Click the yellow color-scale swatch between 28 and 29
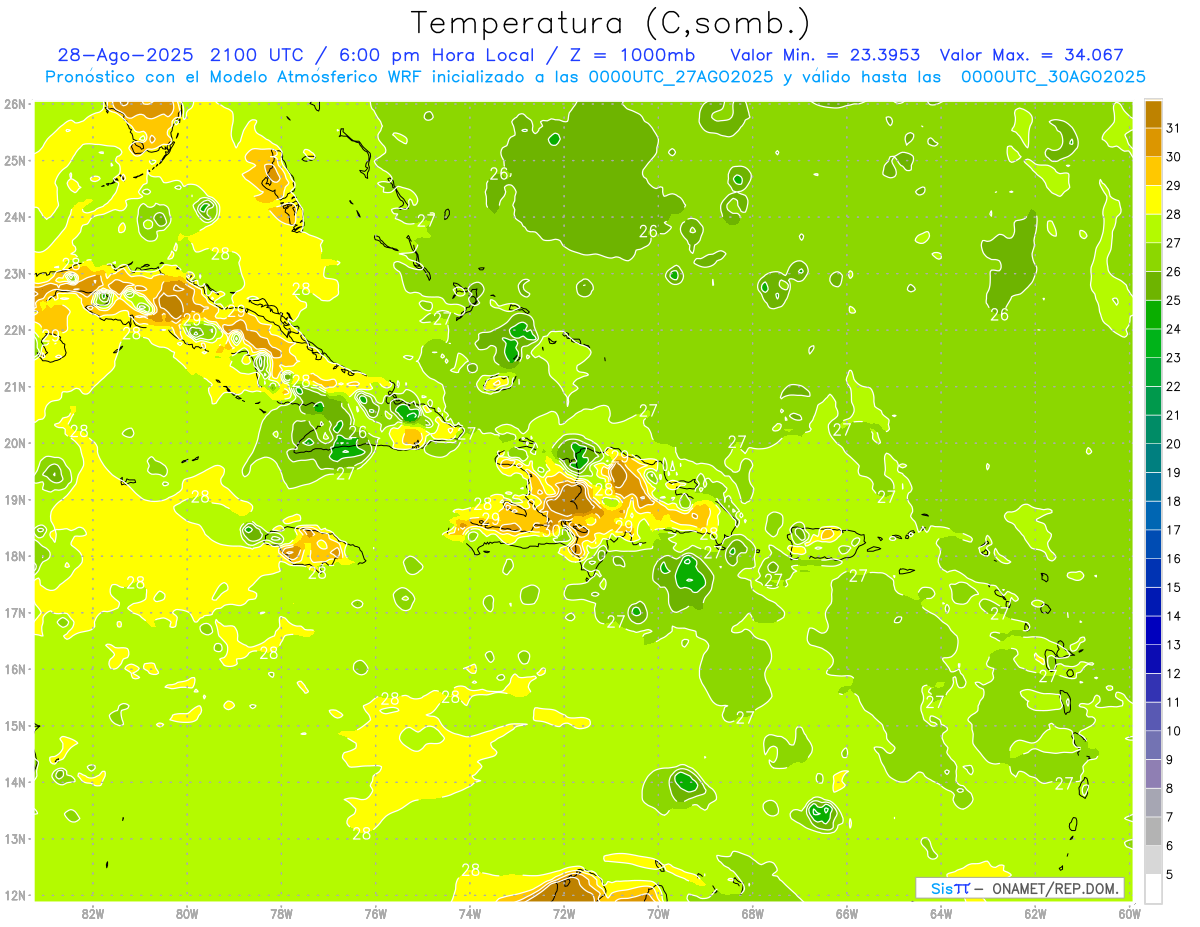Screen dimensions: 1200x927 tap(1153, 200)
